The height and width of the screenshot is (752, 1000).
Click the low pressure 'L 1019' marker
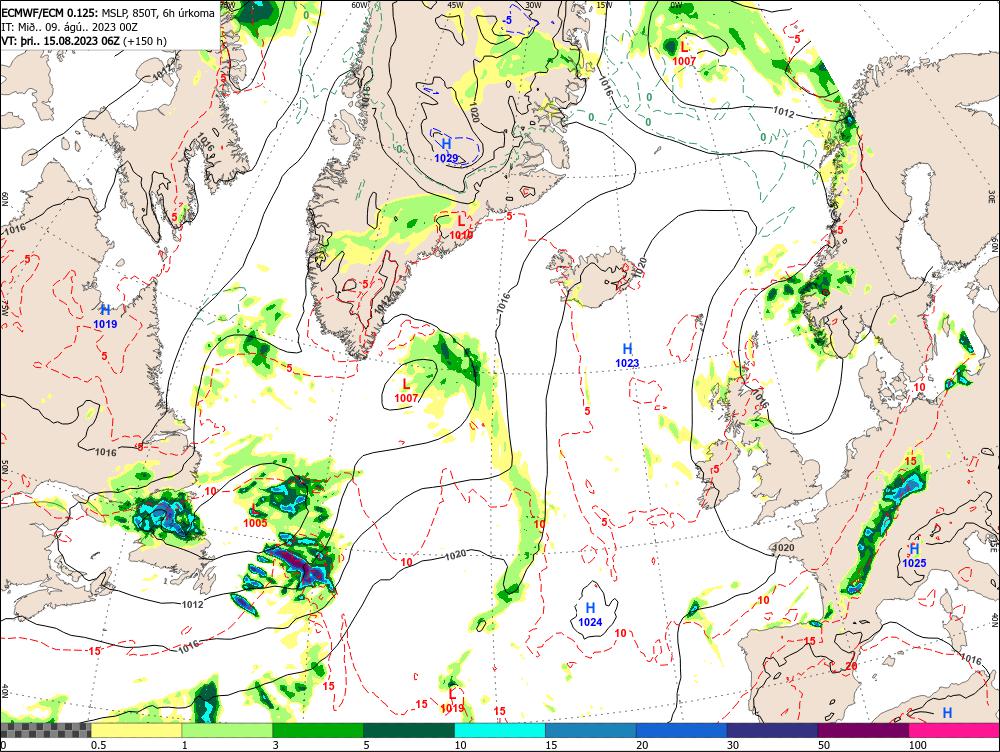pos(452,700)
